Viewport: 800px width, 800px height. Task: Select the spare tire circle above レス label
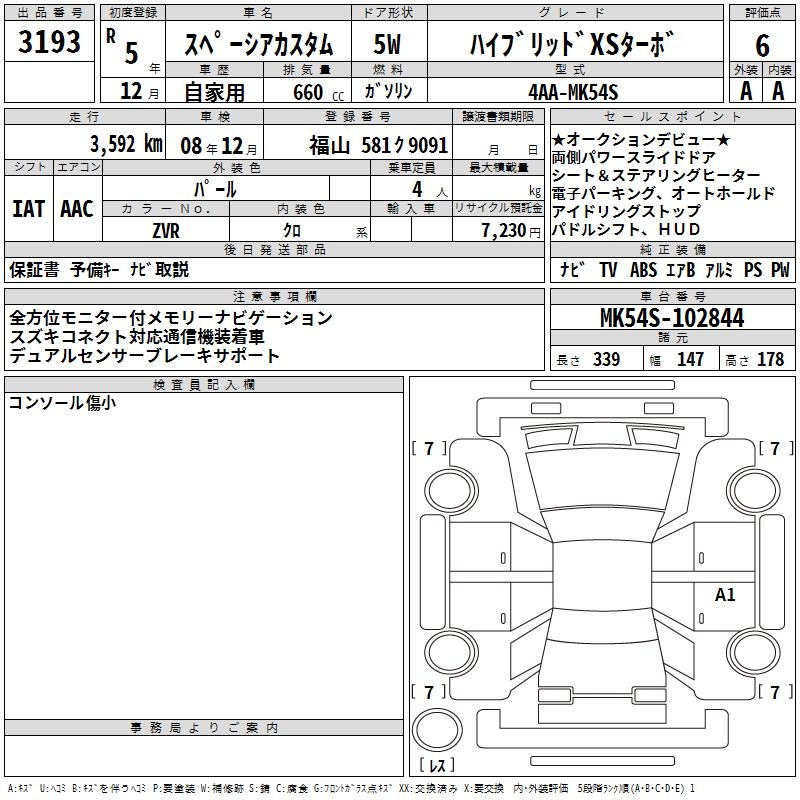click(436, 728)
